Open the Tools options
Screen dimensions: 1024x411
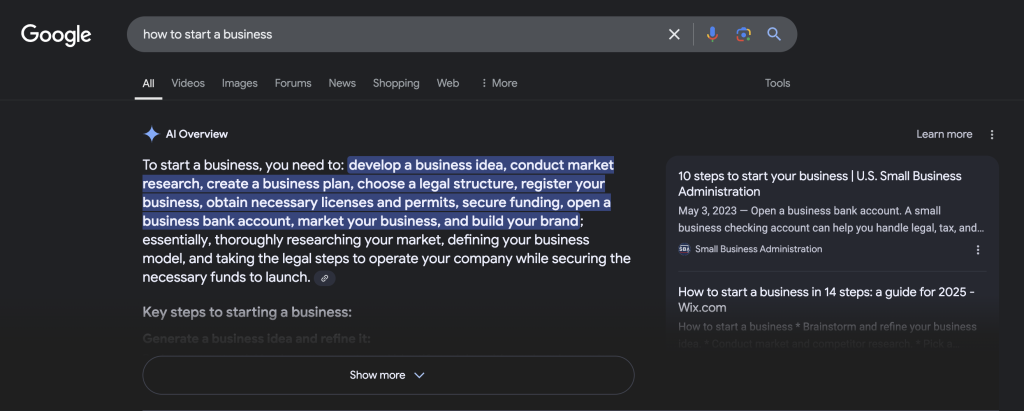pyautogui.click(x=777, y=83)
